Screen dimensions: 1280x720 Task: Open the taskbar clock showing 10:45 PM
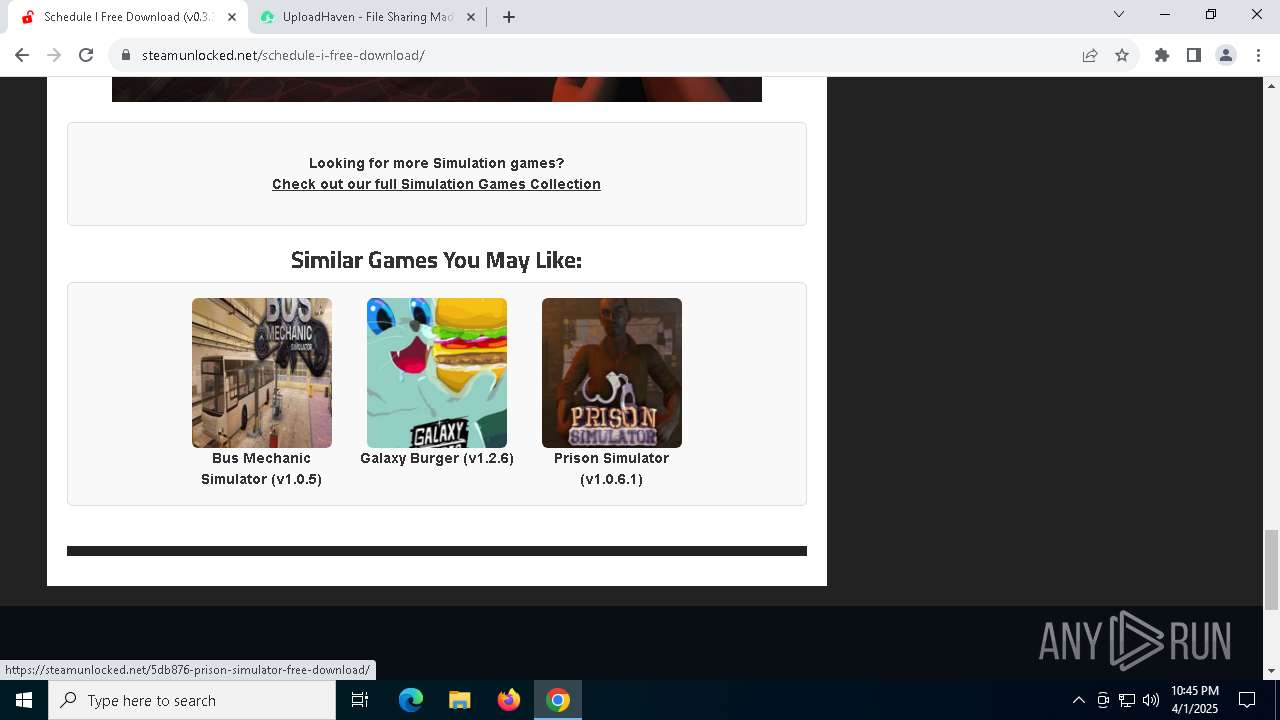1194,700
